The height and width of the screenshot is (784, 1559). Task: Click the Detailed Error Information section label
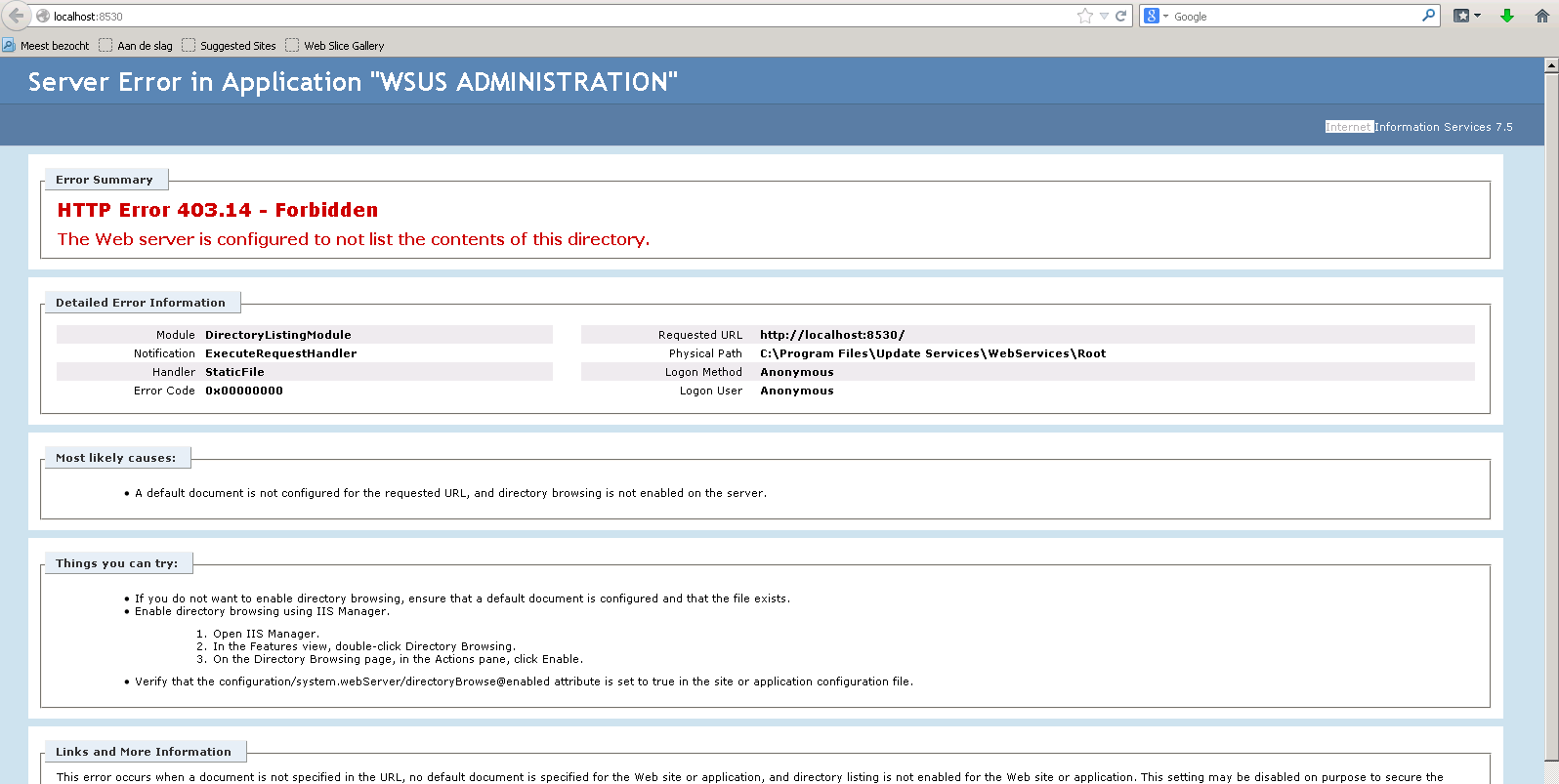tap(141, 303)
